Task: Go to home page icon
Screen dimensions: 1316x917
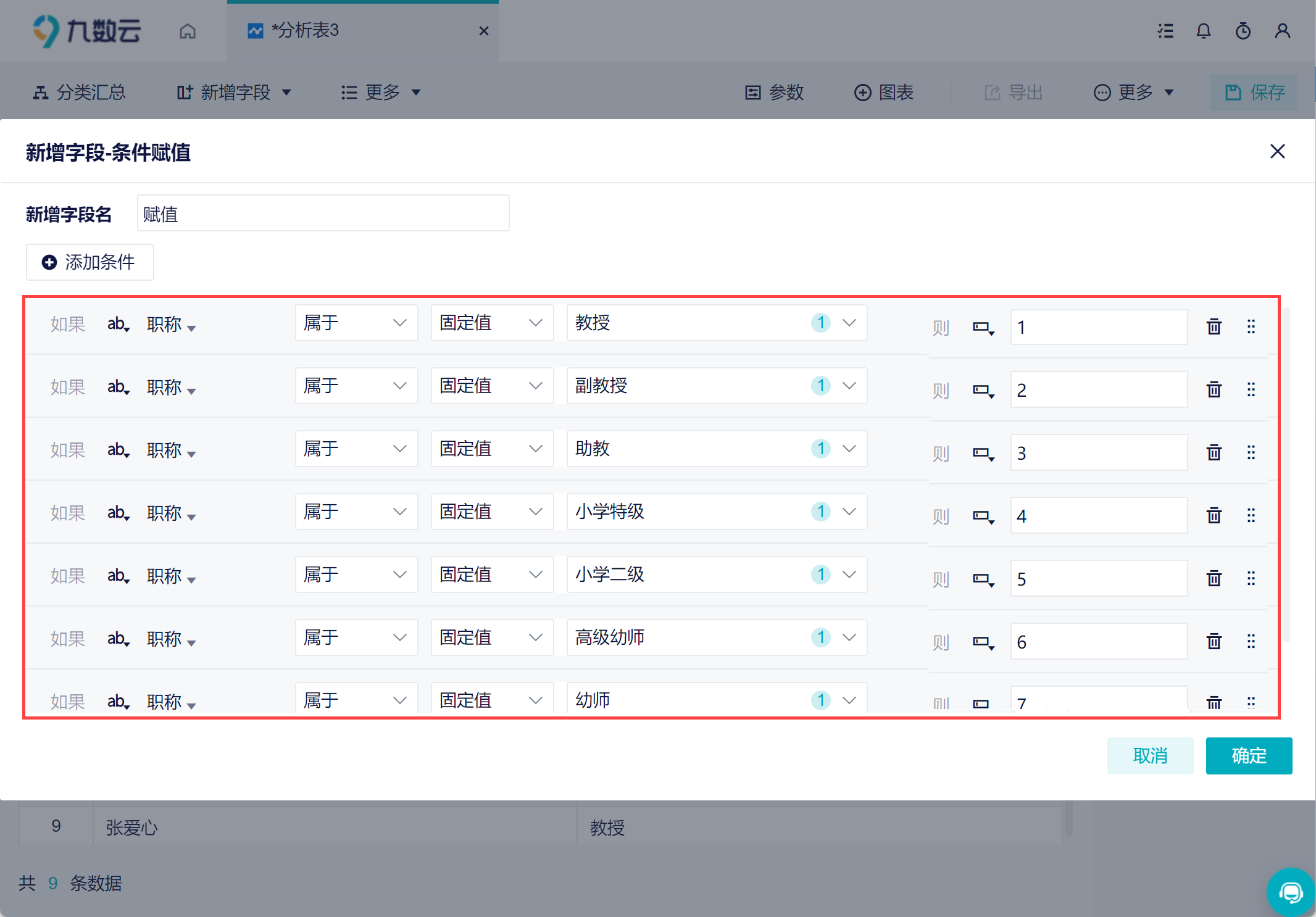Action: 188,31
